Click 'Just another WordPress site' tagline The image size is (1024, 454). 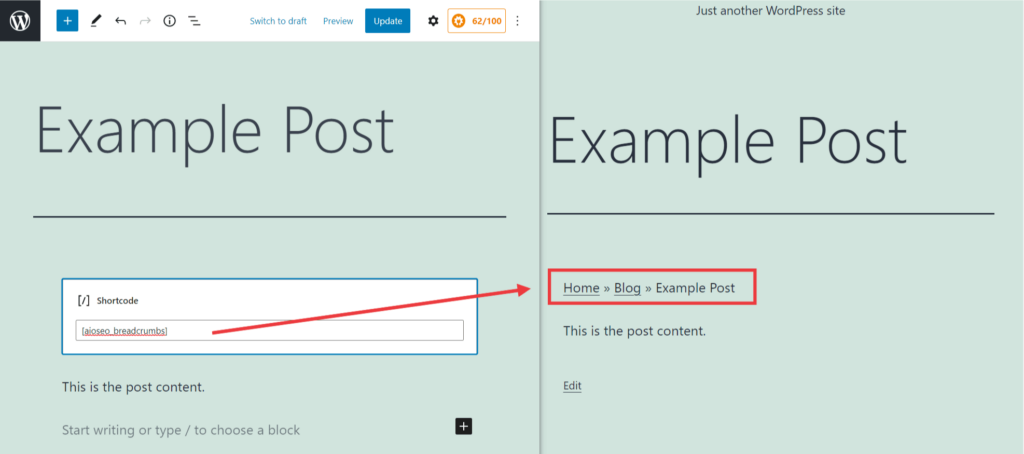(771, 10)
